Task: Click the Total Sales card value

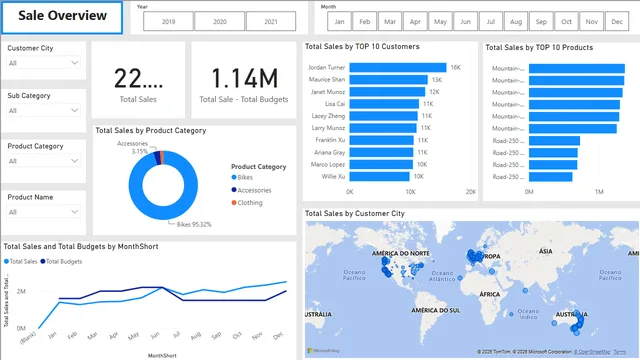Action: 138,78
